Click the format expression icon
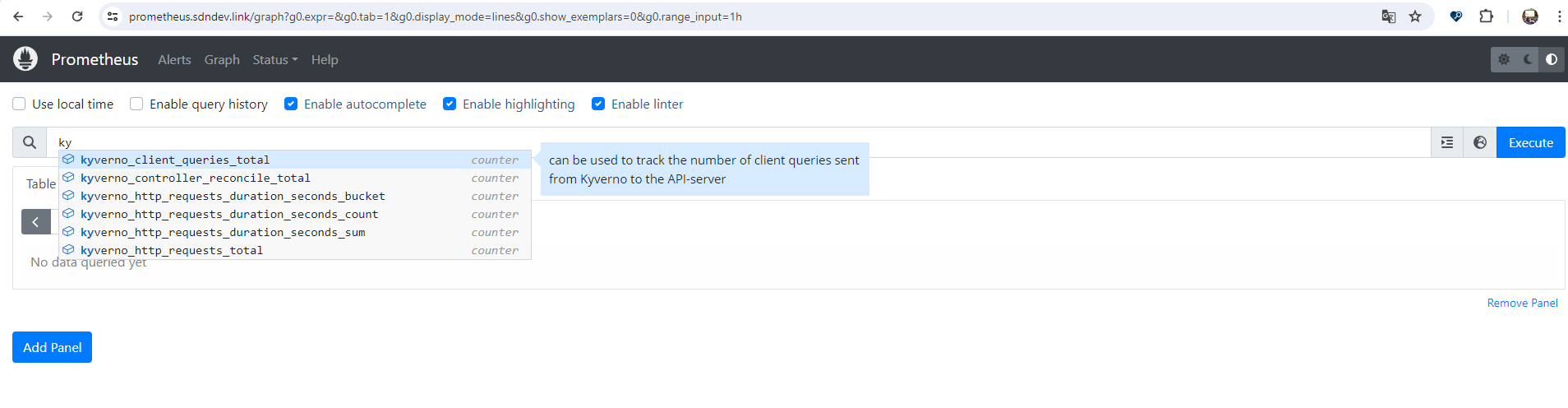This screenshot has height=408, width=1568. [x=1447, y=142]
